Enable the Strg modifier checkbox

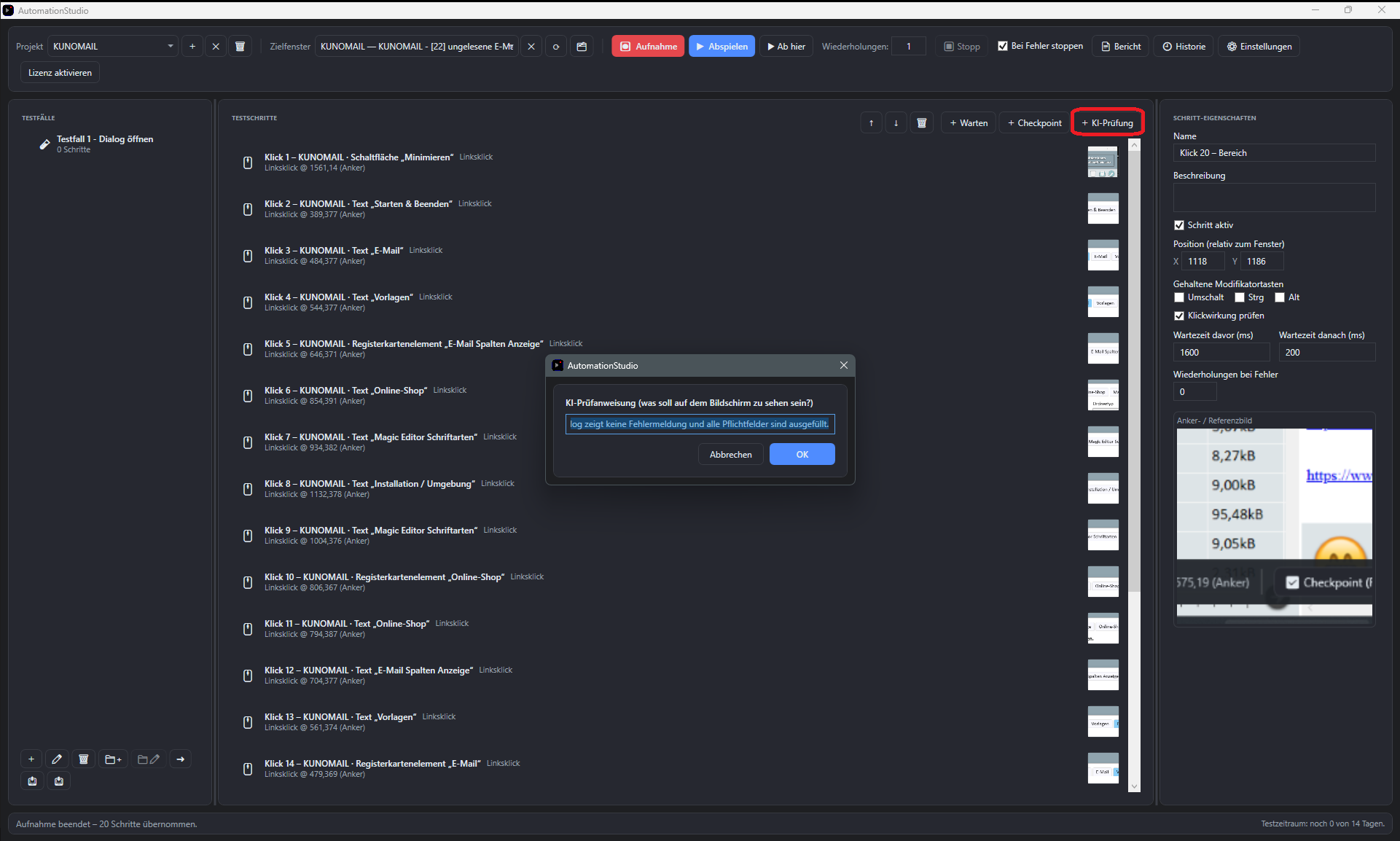(x=1240, y=297)
